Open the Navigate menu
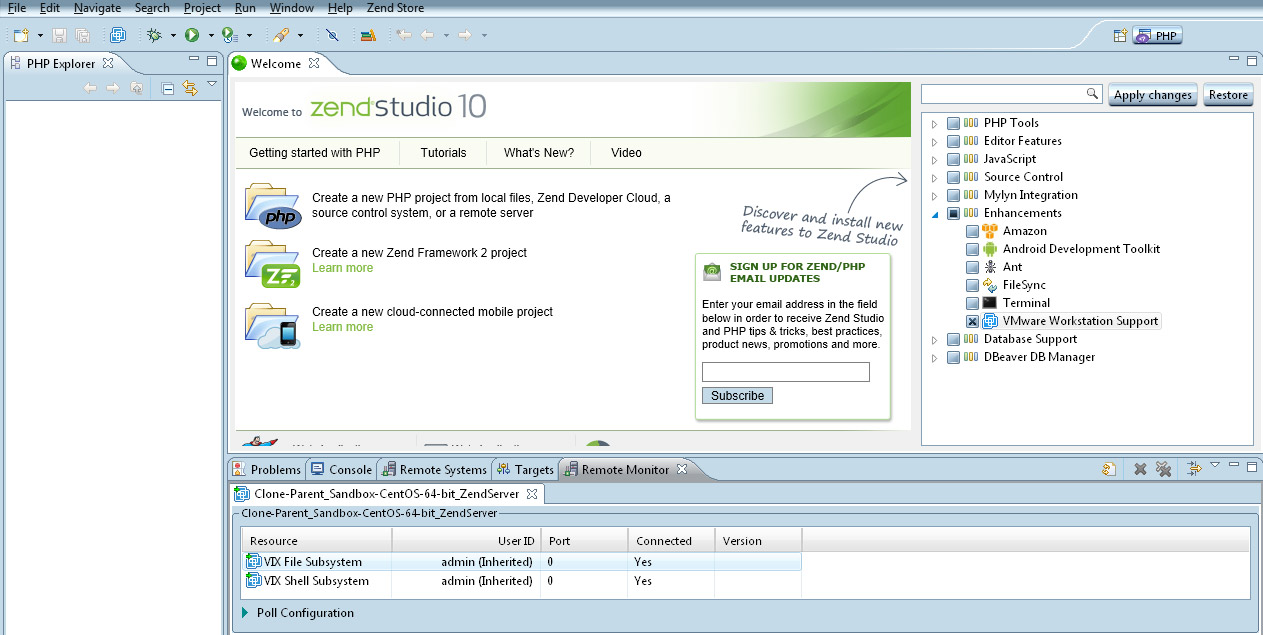1263x635 pixels. (97, 8)
